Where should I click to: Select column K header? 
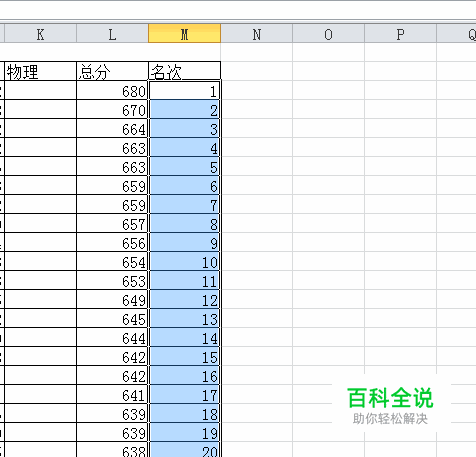click(x=40, y=33)
